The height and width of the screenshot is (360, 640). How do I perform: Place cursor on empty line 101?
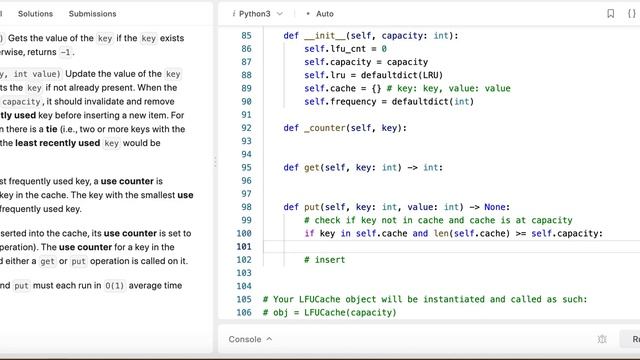tap(451, 247)
